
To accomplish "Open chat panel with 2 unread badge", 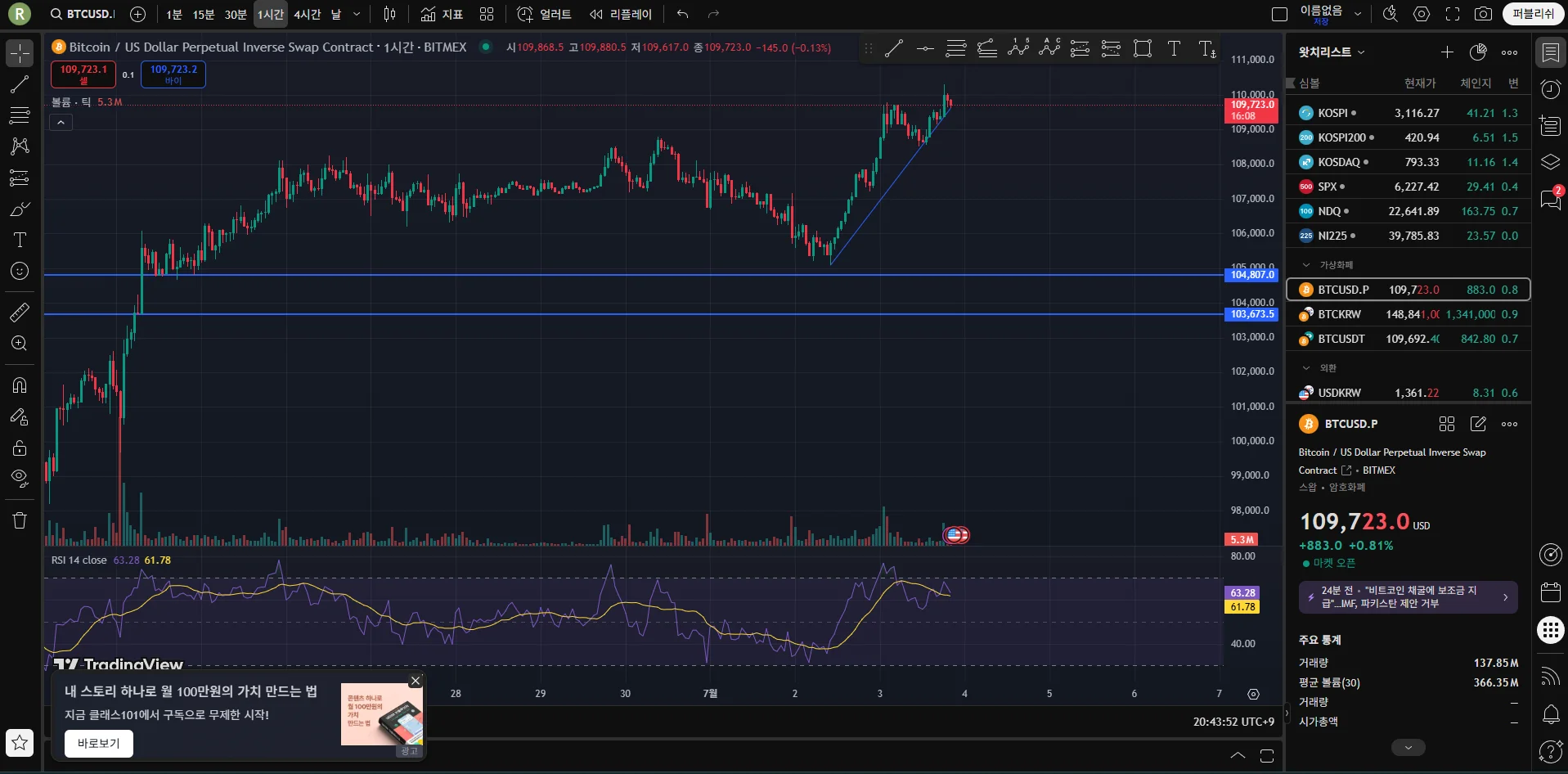I will (x=1550, y=199).
